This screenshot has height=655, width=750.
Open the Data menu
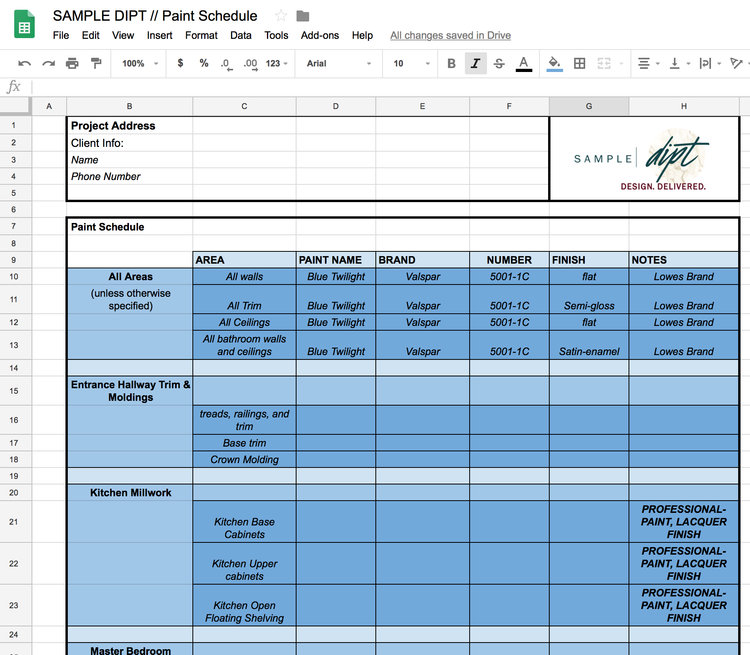click(x=241, y=35)
